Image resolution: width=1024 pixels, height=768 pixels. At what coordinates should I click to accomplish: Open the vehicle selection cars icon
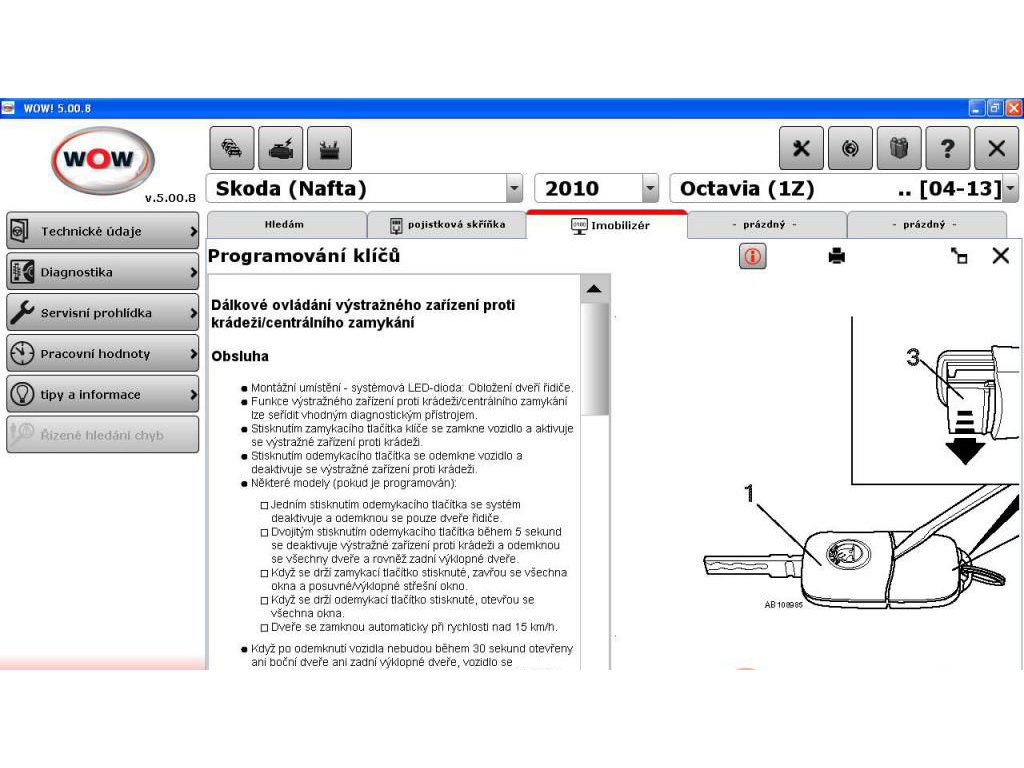[x=232, y=148]
